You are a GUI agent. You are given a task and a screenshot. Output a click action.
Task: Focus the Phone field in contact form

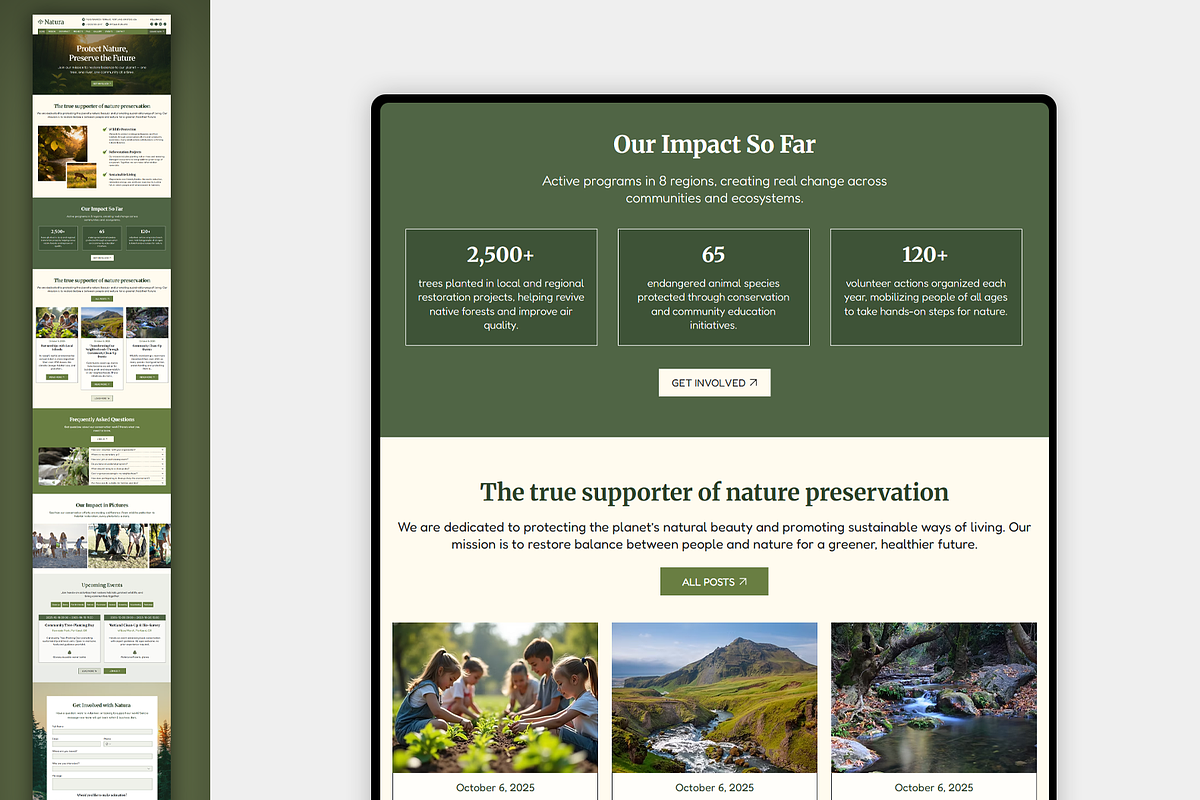[128, 744]
